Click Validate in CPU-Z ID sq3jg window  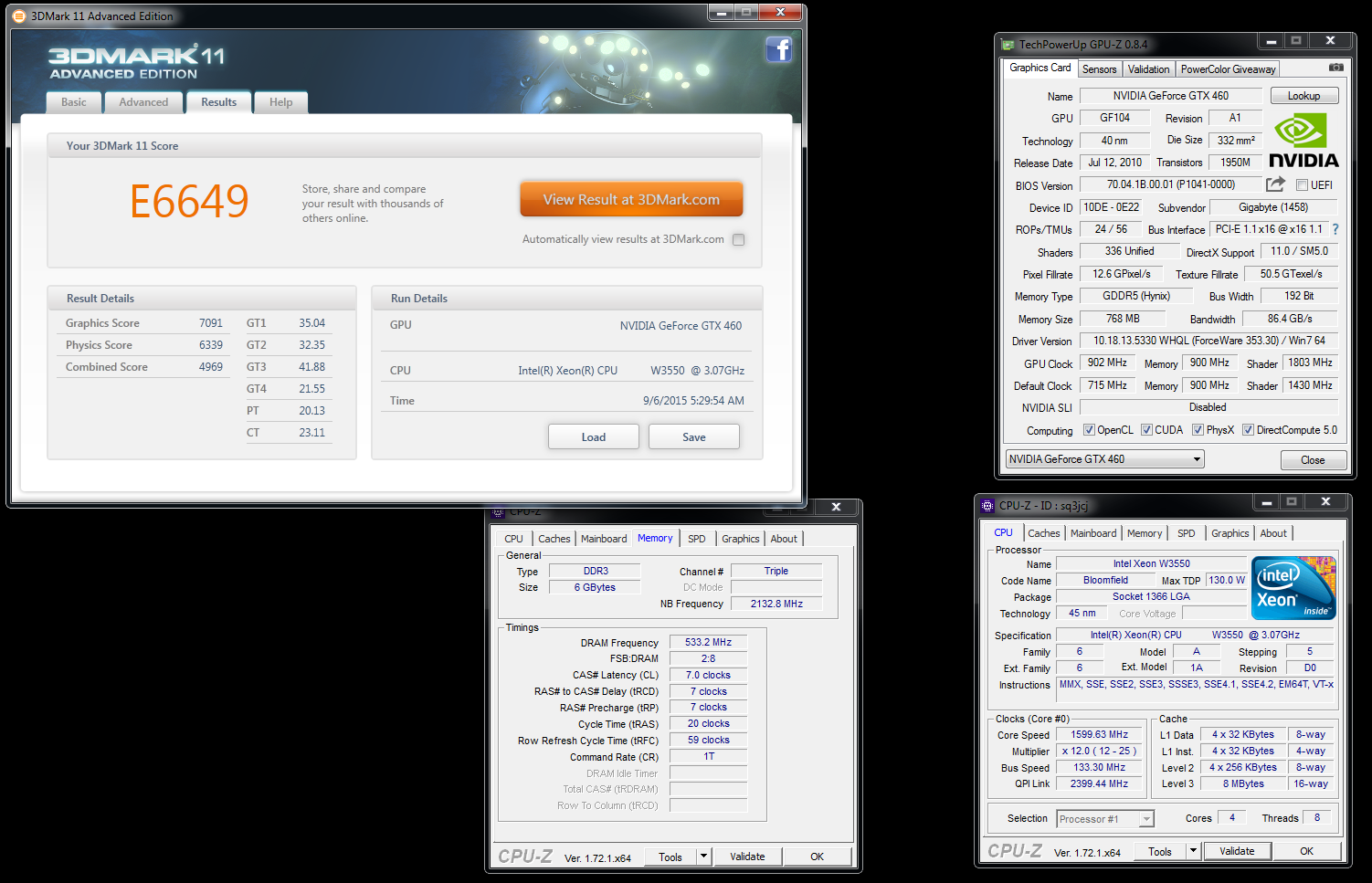click(1237, 851)
